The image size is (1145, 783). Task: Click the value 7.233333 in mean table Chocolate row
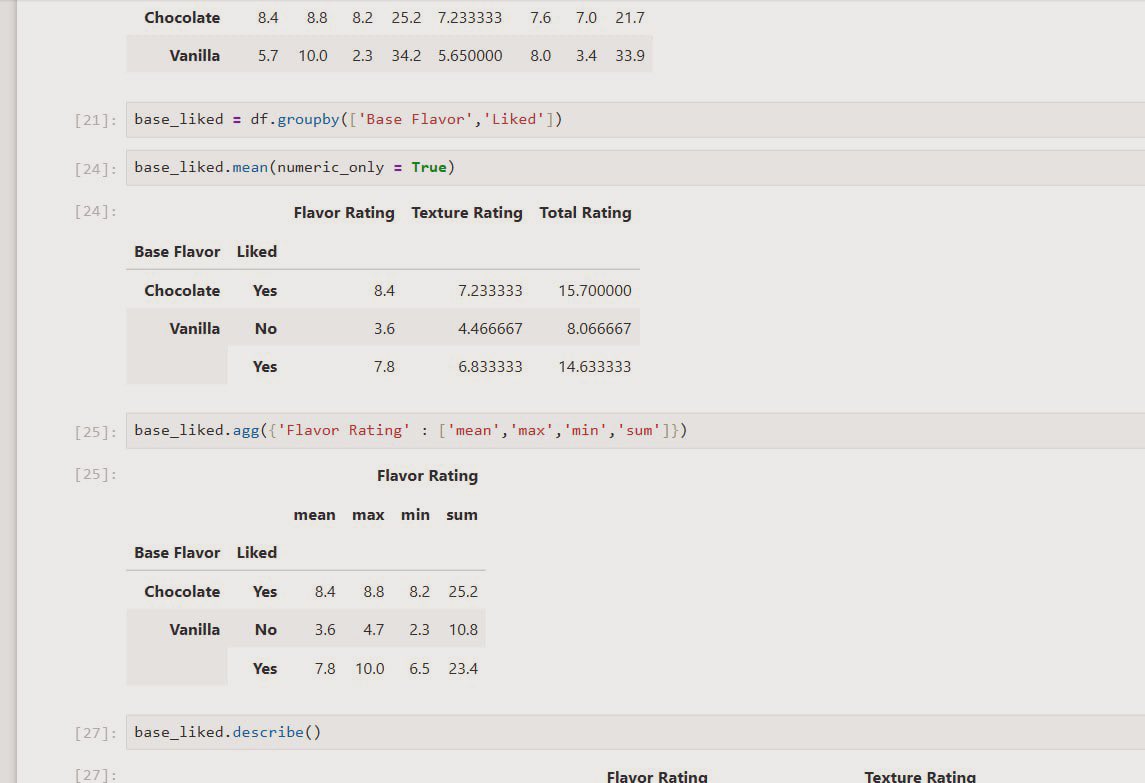(490, 291)
